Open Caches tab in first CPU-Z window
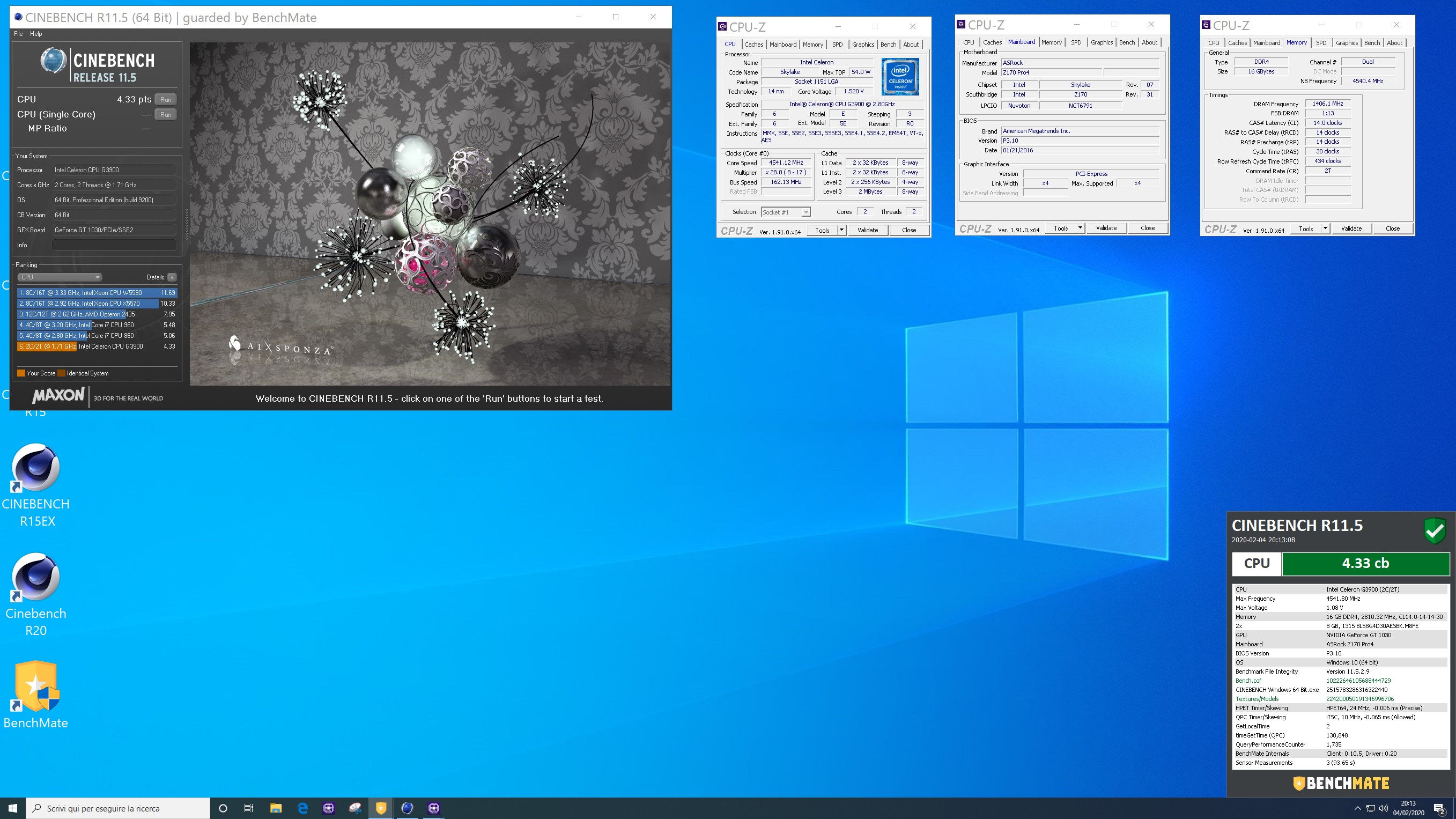Viewport: 1456px width, 819px height. (753, 44)
